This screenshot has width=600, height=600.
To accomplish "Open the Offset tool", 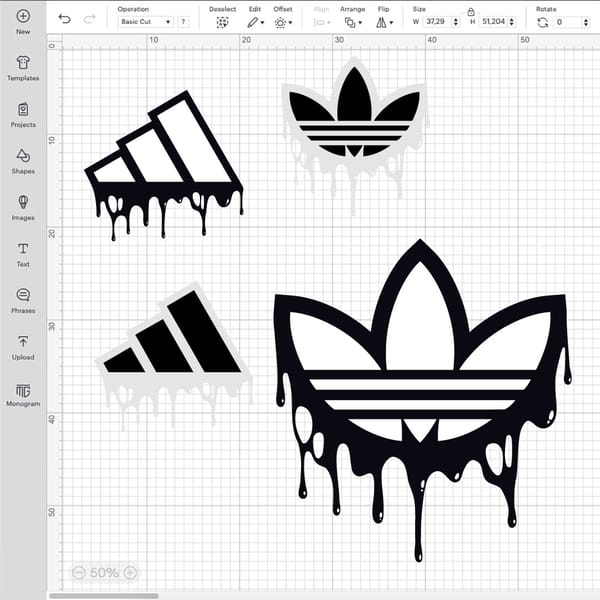I will [283, 23].
